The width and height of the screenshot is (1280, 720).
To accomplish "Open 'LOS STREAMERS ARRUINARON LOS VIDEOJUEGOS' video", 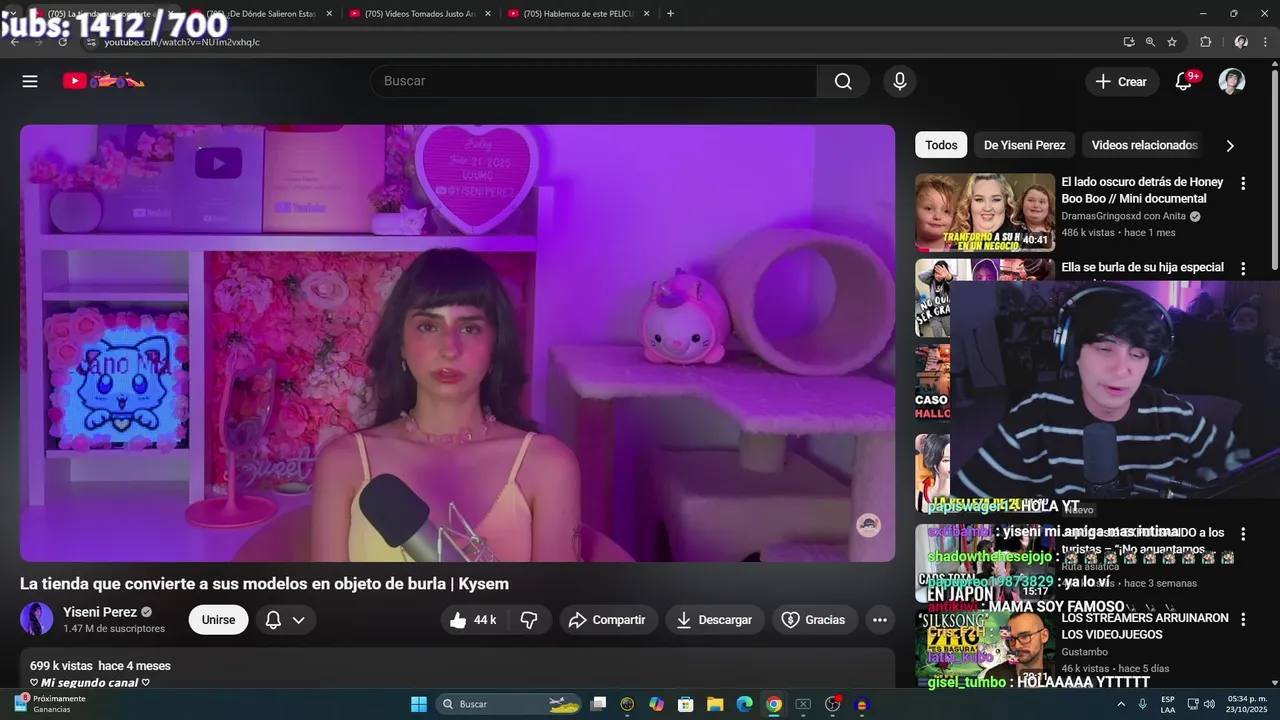I will pos(1144,626).
